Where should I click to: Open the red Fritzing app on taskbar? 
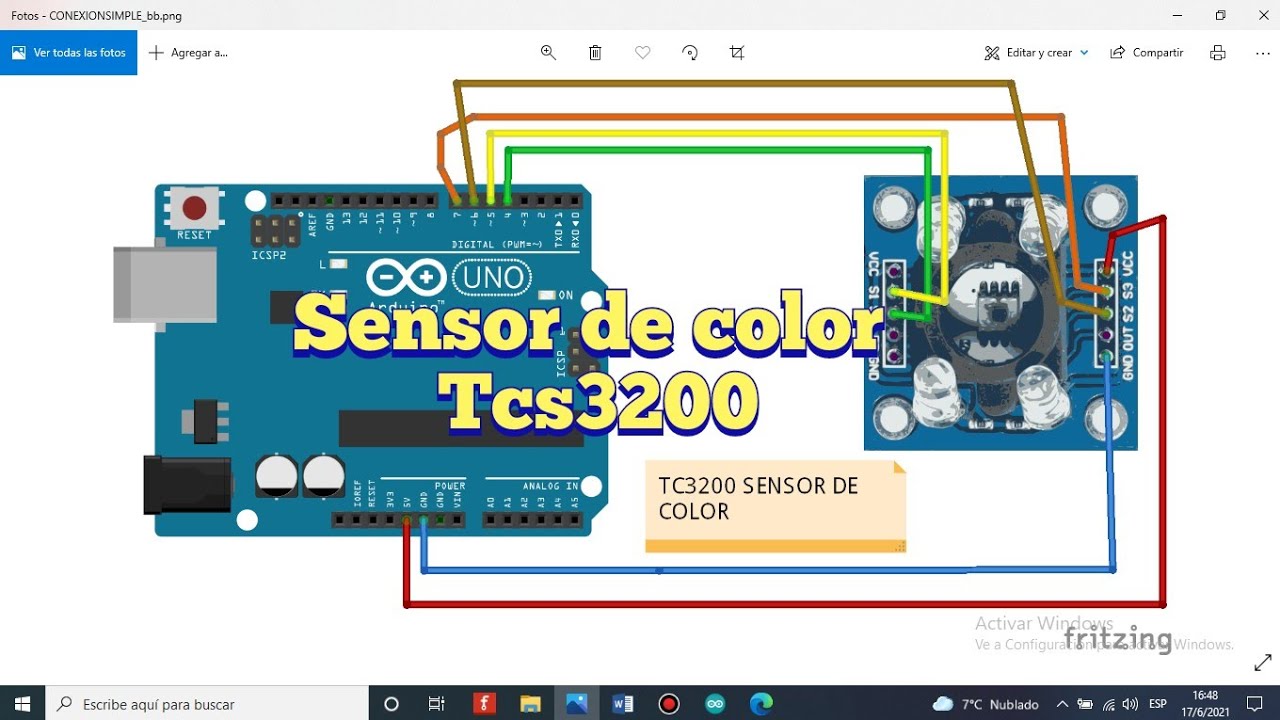[484, 704]
